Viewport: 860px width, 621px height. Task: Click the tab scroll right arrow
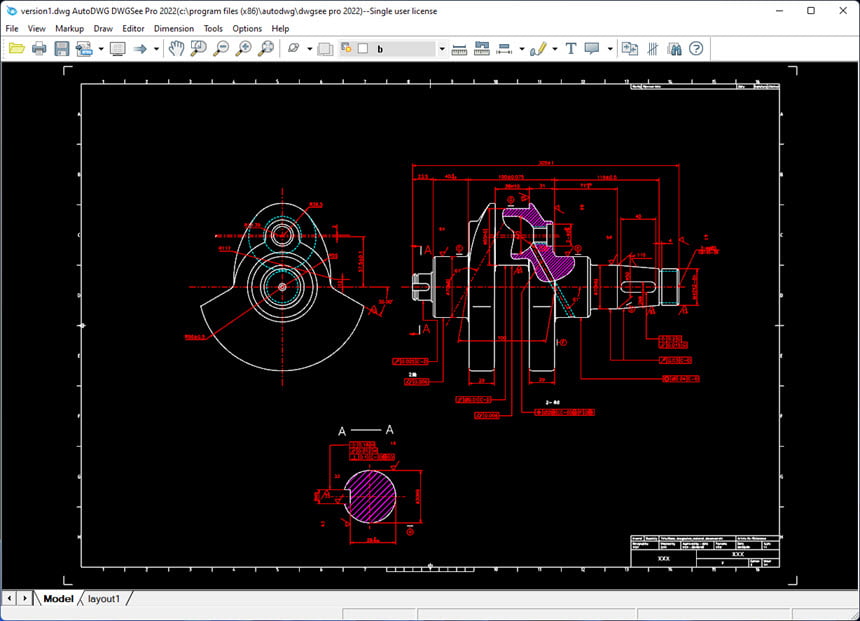[25, 598]
